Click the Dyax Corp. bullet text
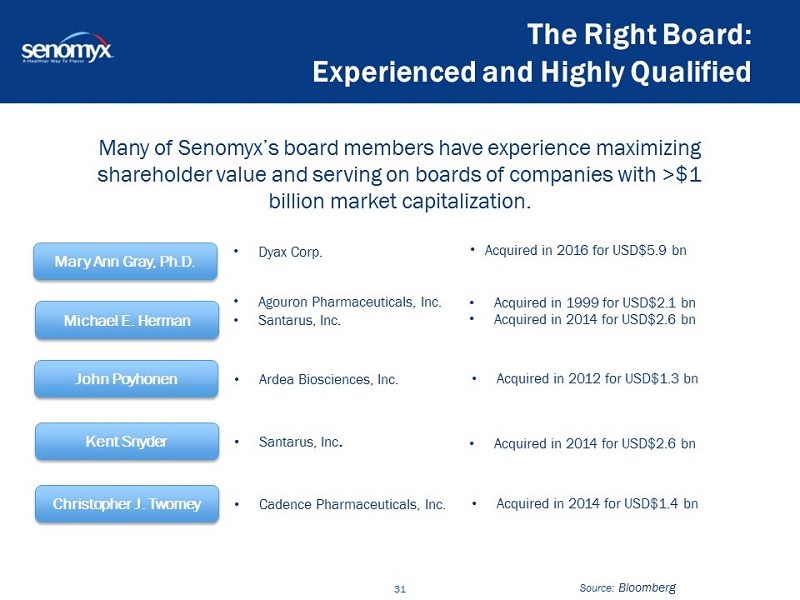Image resolution: width=800 pixels, height=600 pixels. [290, 252]
